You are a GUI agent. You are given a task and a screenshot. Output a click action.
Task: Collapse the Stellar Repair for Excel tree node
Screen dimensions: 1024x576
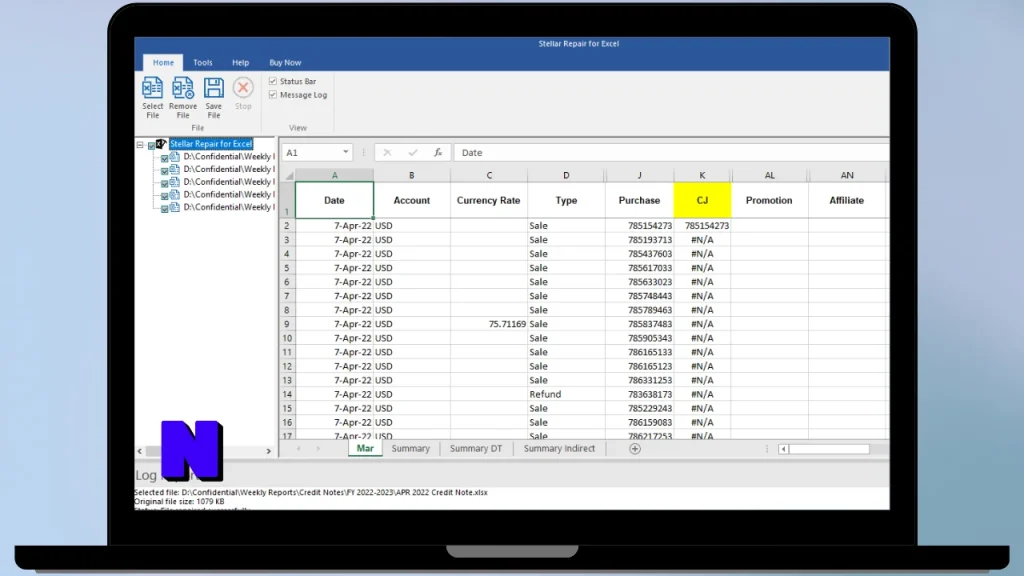click(140, 144)
